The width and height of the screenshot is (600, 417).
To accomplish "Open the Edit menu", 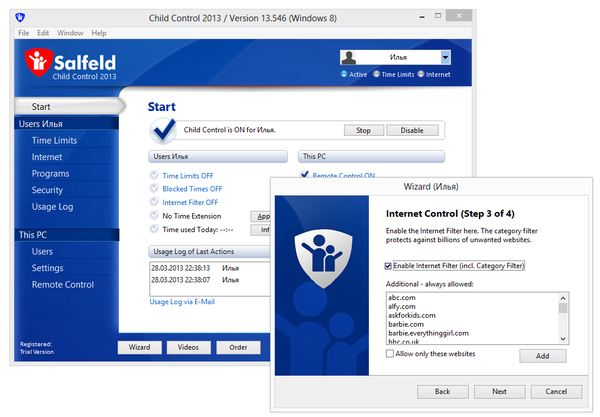I will coord(43,33).
